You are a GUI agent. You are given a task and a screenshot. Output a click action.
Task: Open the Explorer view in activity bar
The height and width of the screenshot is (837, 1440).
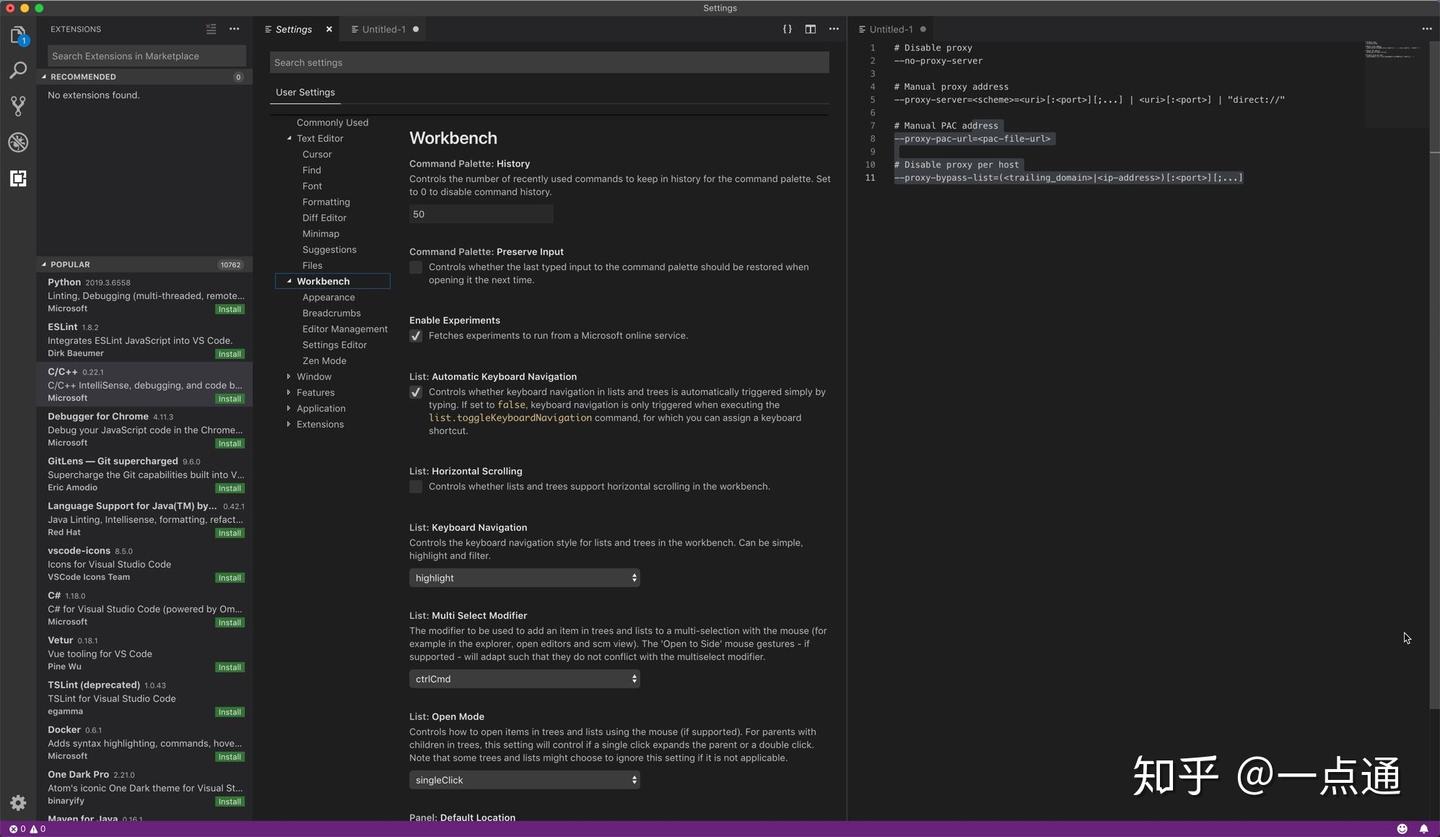[x=18, y=36]
